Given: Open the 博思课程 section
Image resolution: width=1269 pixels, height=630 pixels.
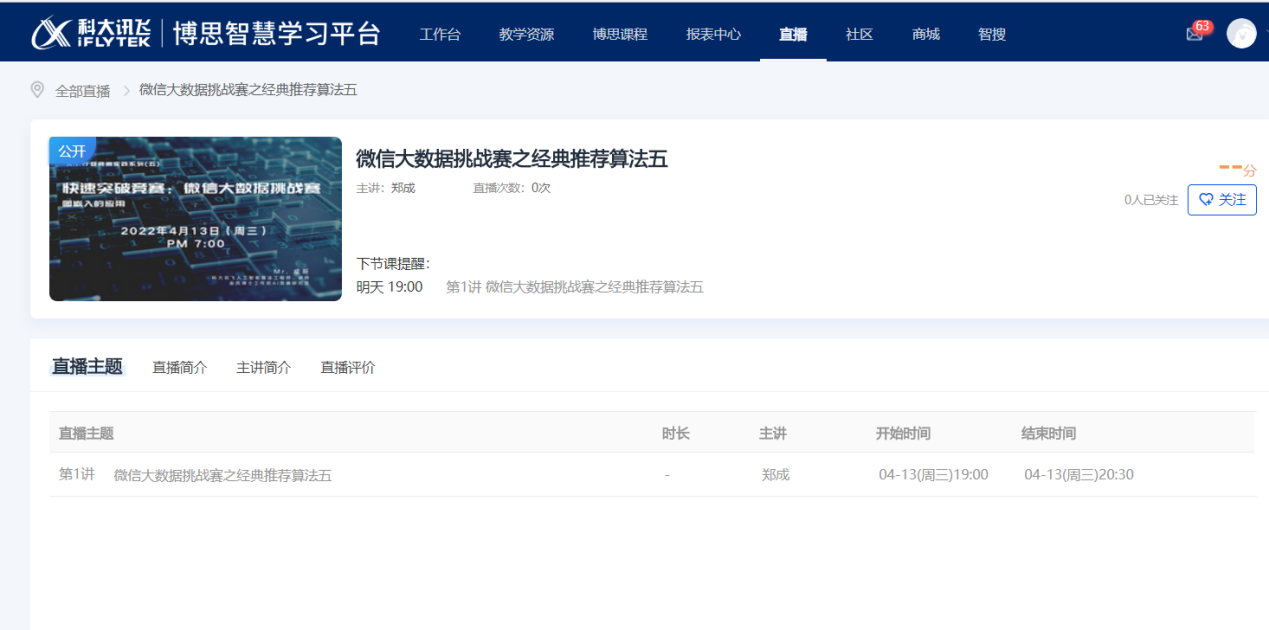Looking at the screenshot, I should (619, 33).
